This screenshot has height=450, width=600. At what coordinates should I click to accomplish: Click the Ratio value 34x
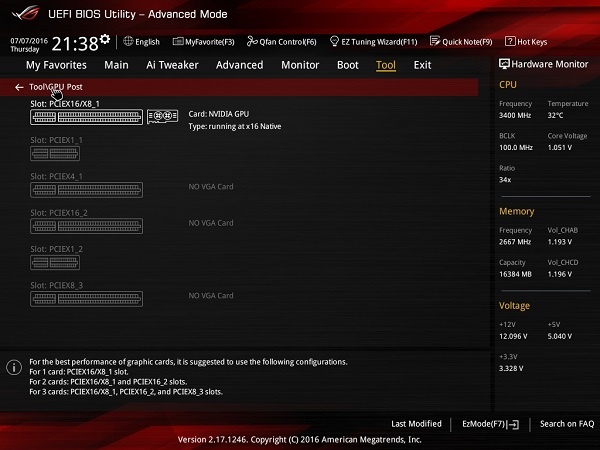coord(505,179)
